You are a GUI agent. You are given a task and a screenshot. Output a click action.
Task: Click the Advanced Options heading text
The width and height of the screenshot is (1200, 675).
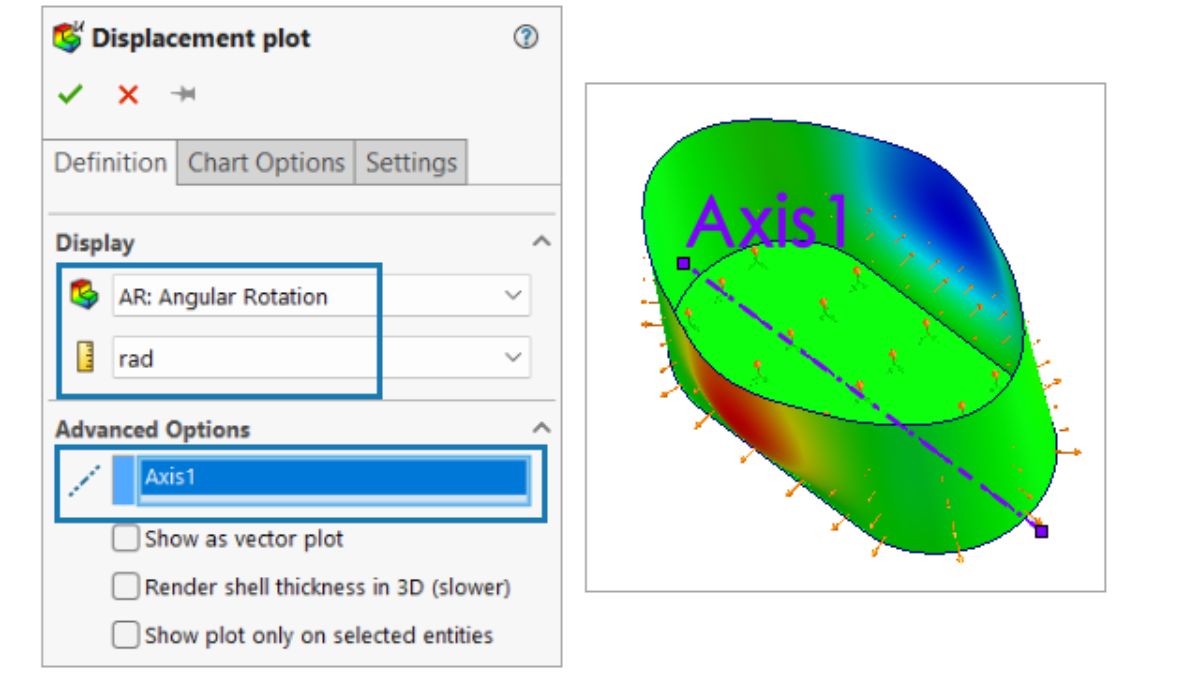[152, 429]
